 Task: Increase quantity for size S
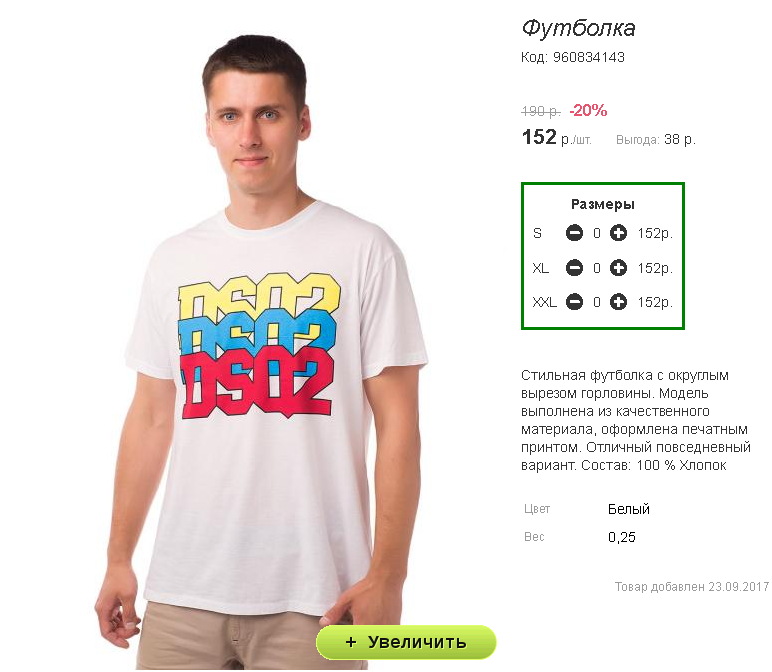click(618, 233)
